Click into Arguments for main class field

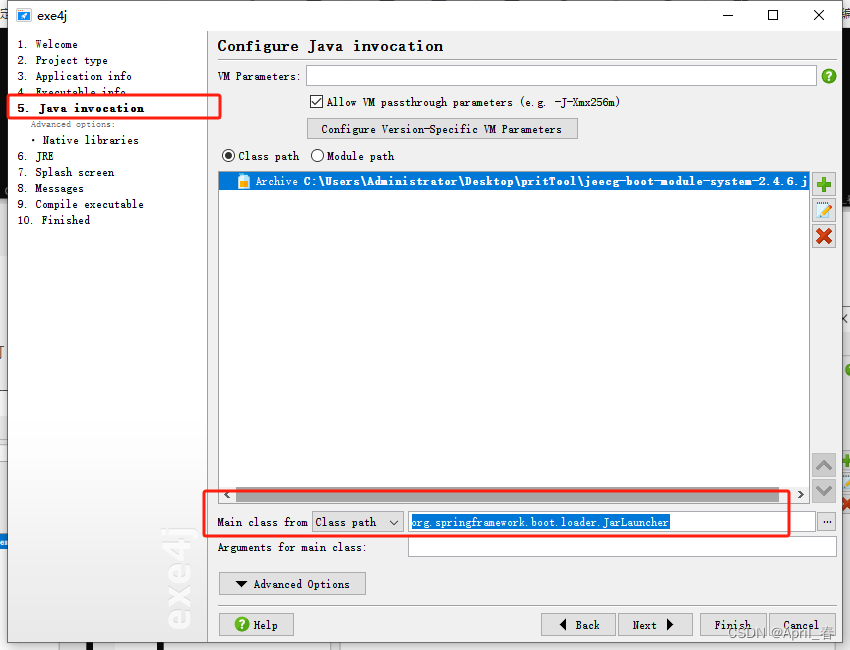pyautogui.click(x=622, y=547)
